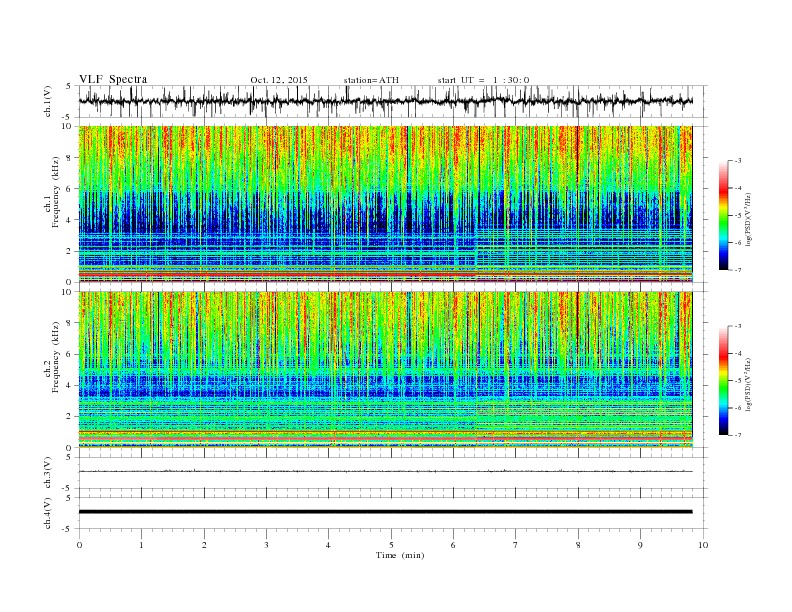Image resolution: width=792 pixels, height=612 pixels.
Task: Click the thin ch.3 voltage trace
Action: pos(385,472)
